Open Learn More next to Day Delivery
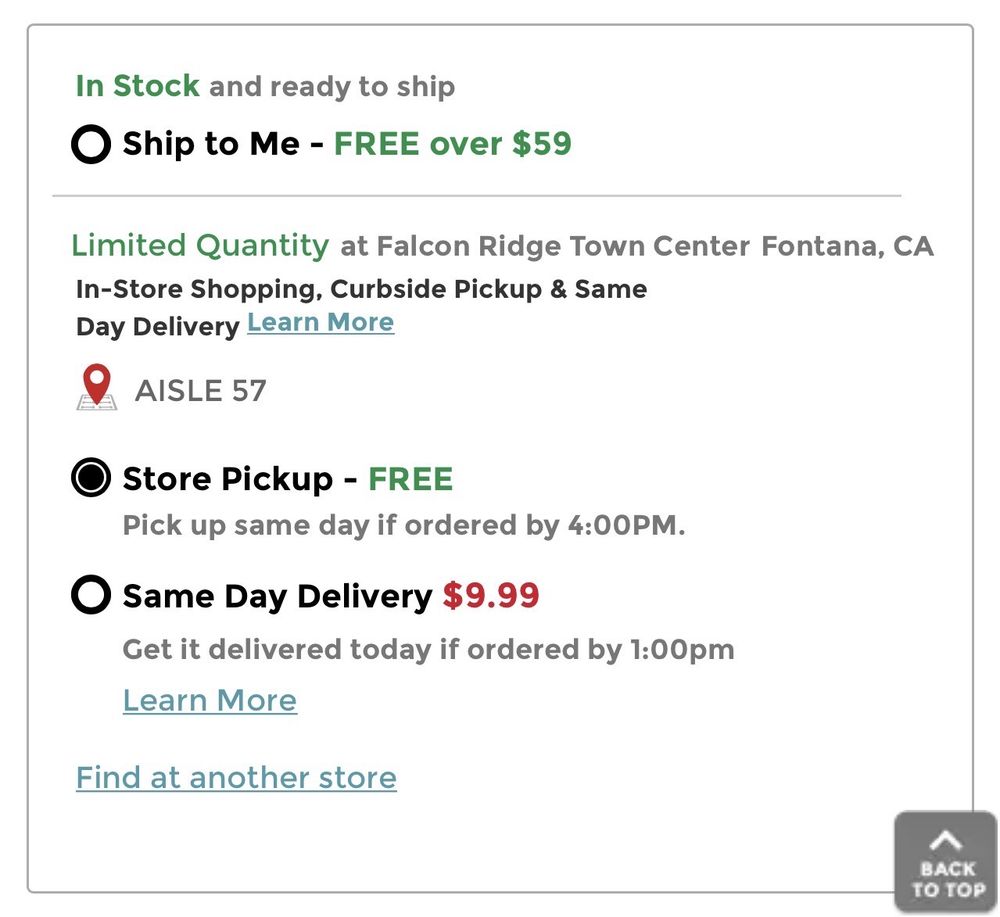The height and width of the screenshot is (917, 1000). coord(321,323)
